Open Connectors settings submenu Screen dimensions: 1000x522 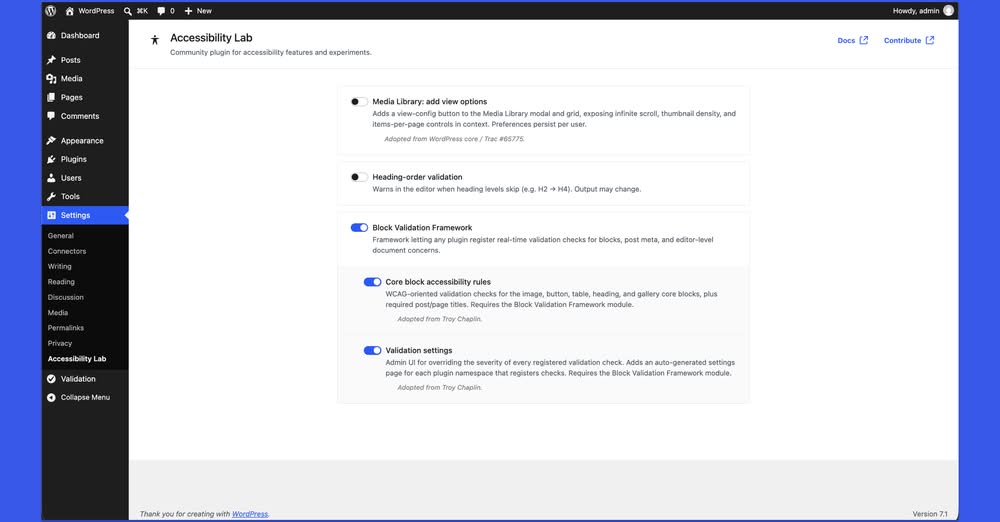(x=67, y=251)
